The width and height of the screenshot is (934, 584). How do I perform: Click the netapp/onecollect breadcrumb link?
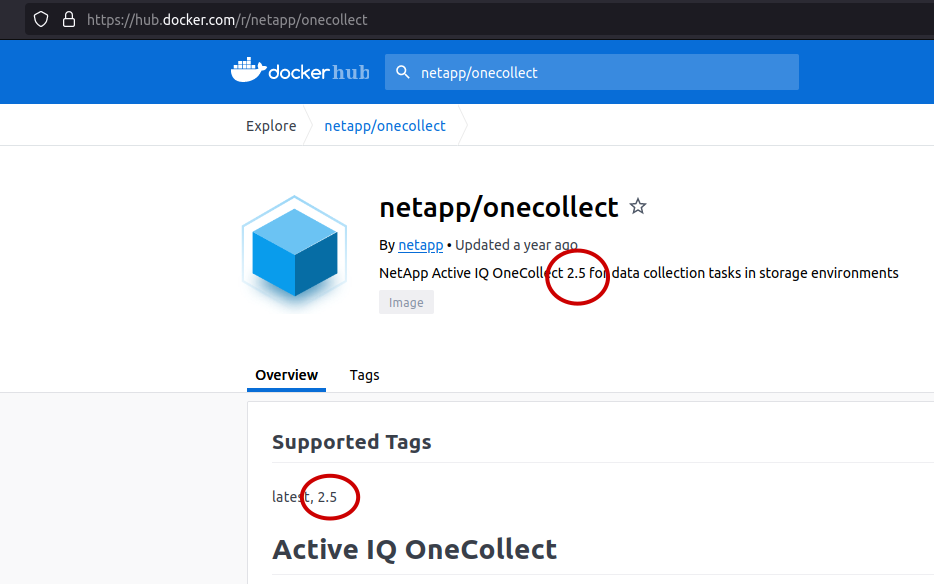point(385,126)
